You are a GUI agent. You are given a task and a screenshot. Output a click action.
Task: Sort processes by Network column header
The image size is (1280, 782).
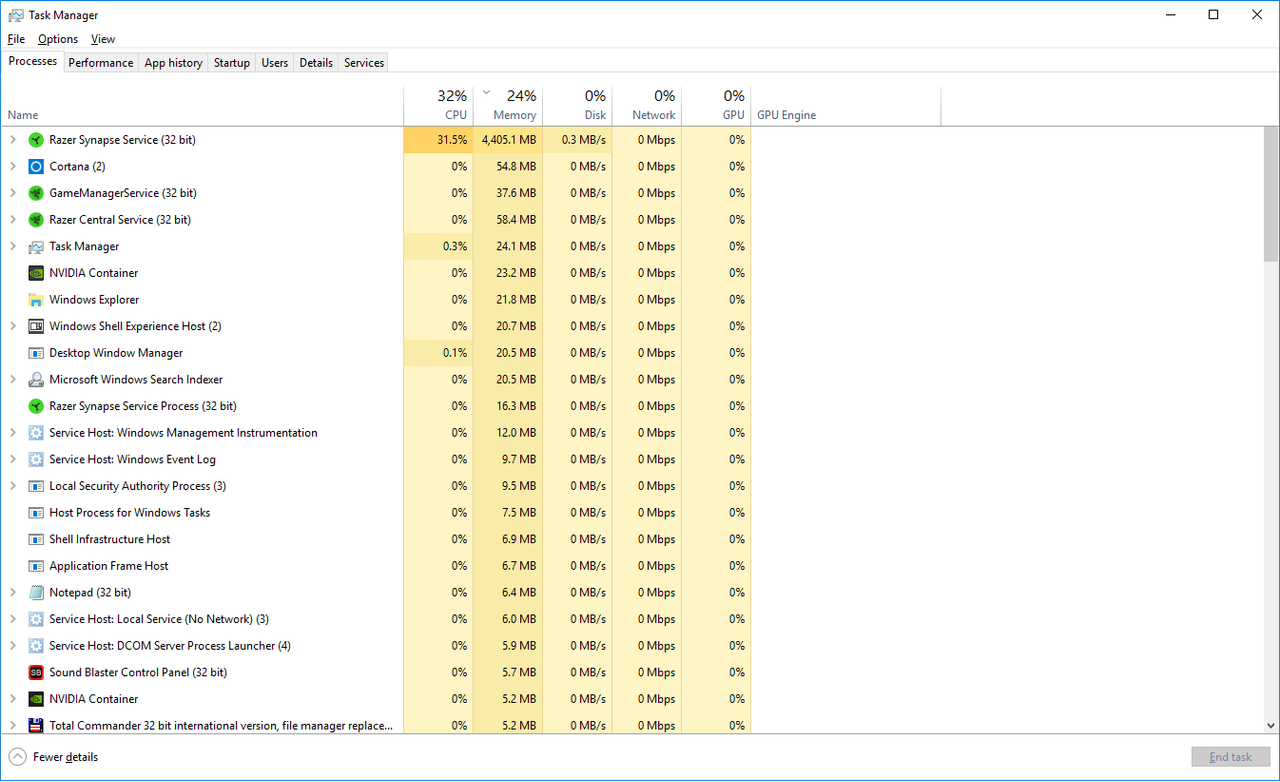point(646,105)
